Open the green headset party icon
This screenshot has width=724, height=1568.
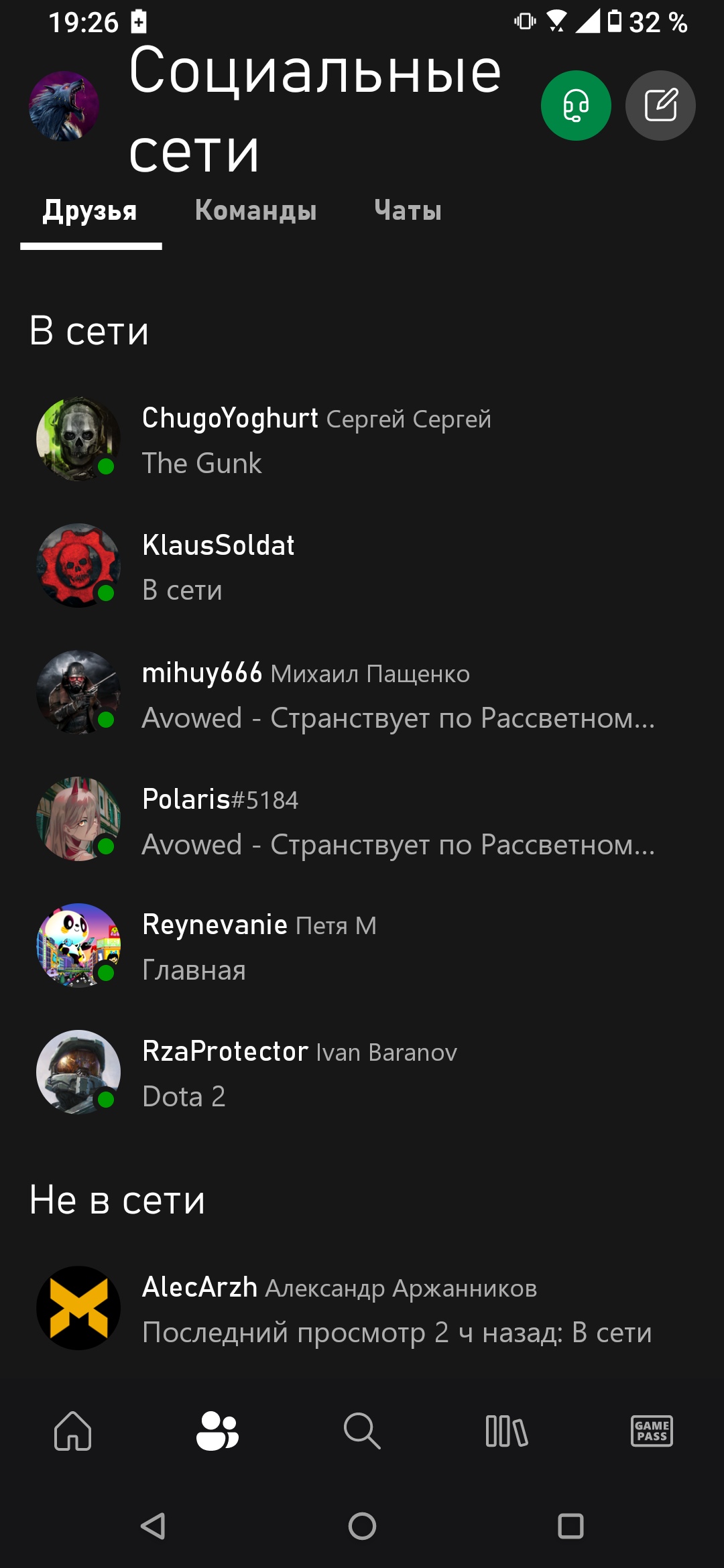[576, 105]
